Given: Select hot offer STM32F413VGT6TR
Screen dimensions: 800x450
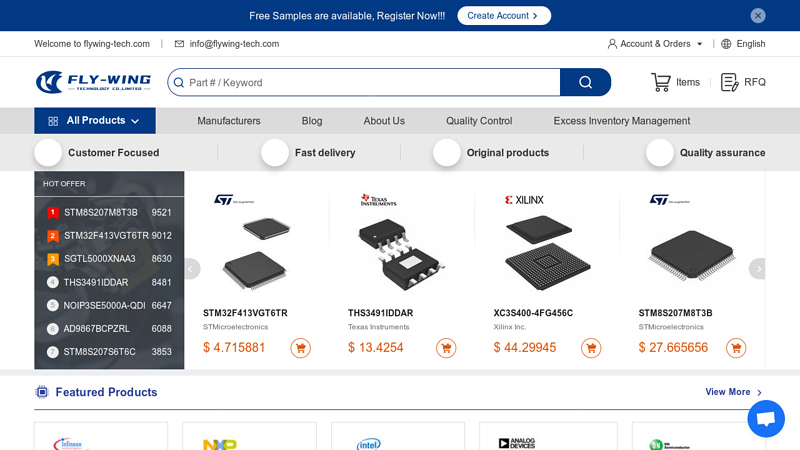Looking at the screenshot, I should pos(109,236).
